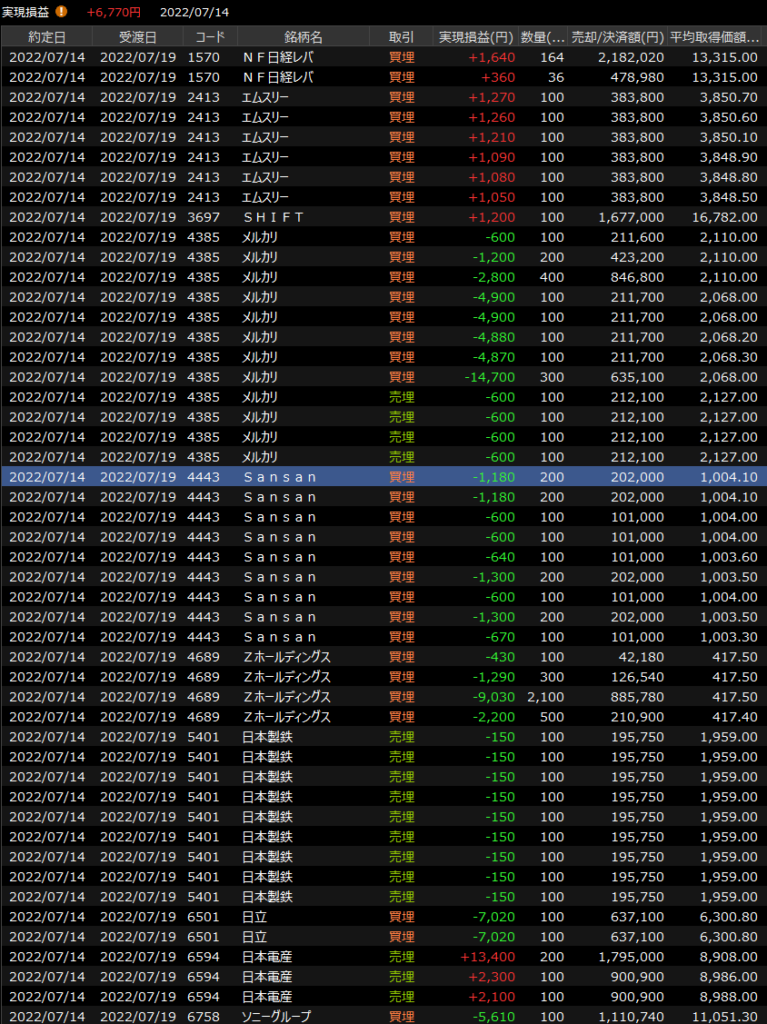The width and height of the screenshot is (767, 1024).
Task: Click the orange warning icon beside 実現損益
Action: pos(62,12)
